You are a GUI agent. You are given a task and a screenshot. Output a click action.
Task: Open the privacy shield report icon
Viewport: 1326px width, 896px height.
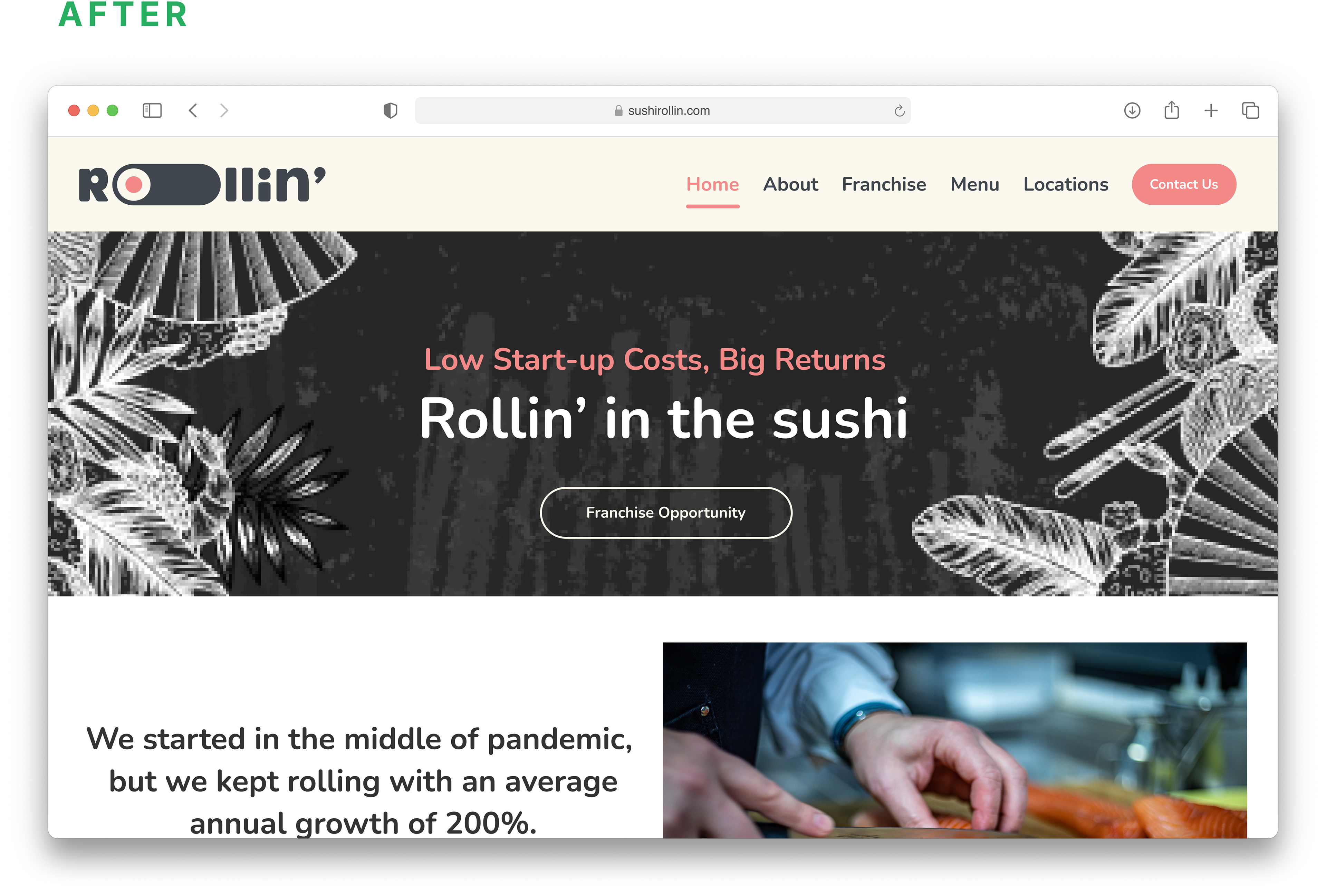(390, 111)
